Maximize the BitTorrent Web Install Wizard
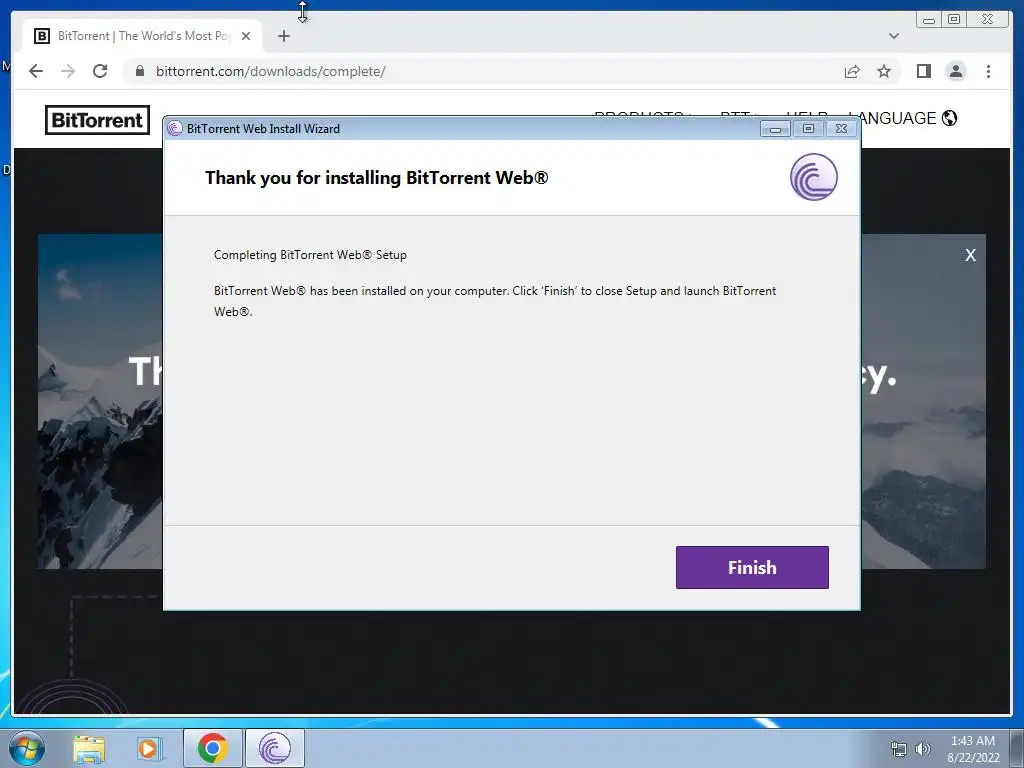Viewport: 1024px width, 768px height. point(808,129)
